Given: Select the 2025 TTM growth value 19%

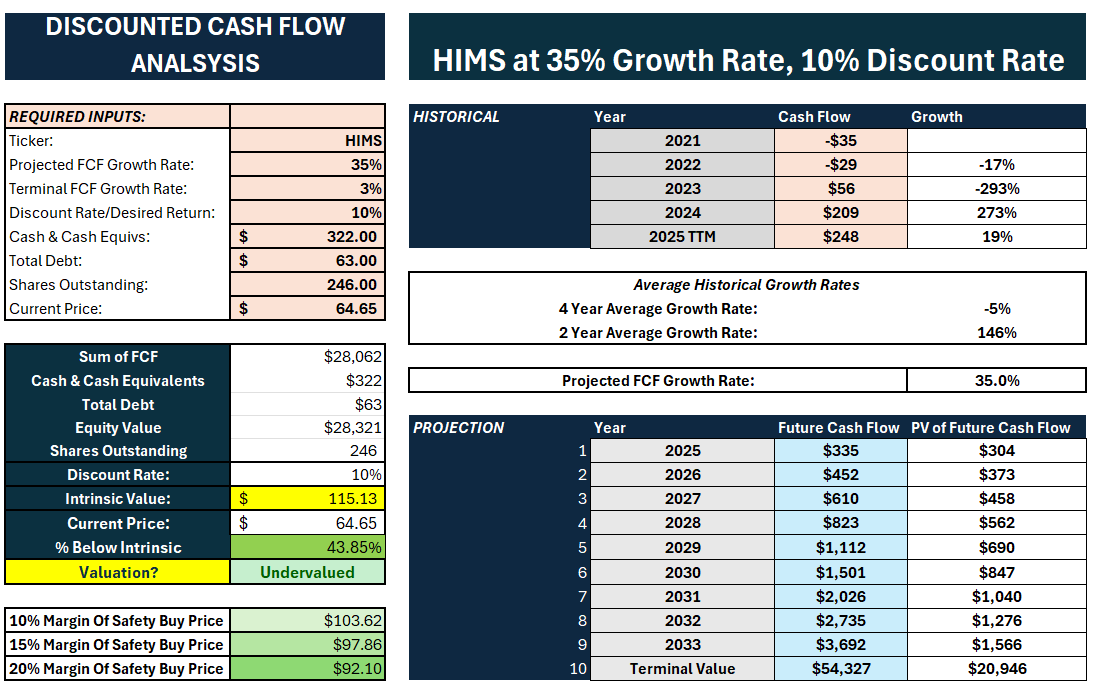Looking at the screenshot, I should coord(997,237).
